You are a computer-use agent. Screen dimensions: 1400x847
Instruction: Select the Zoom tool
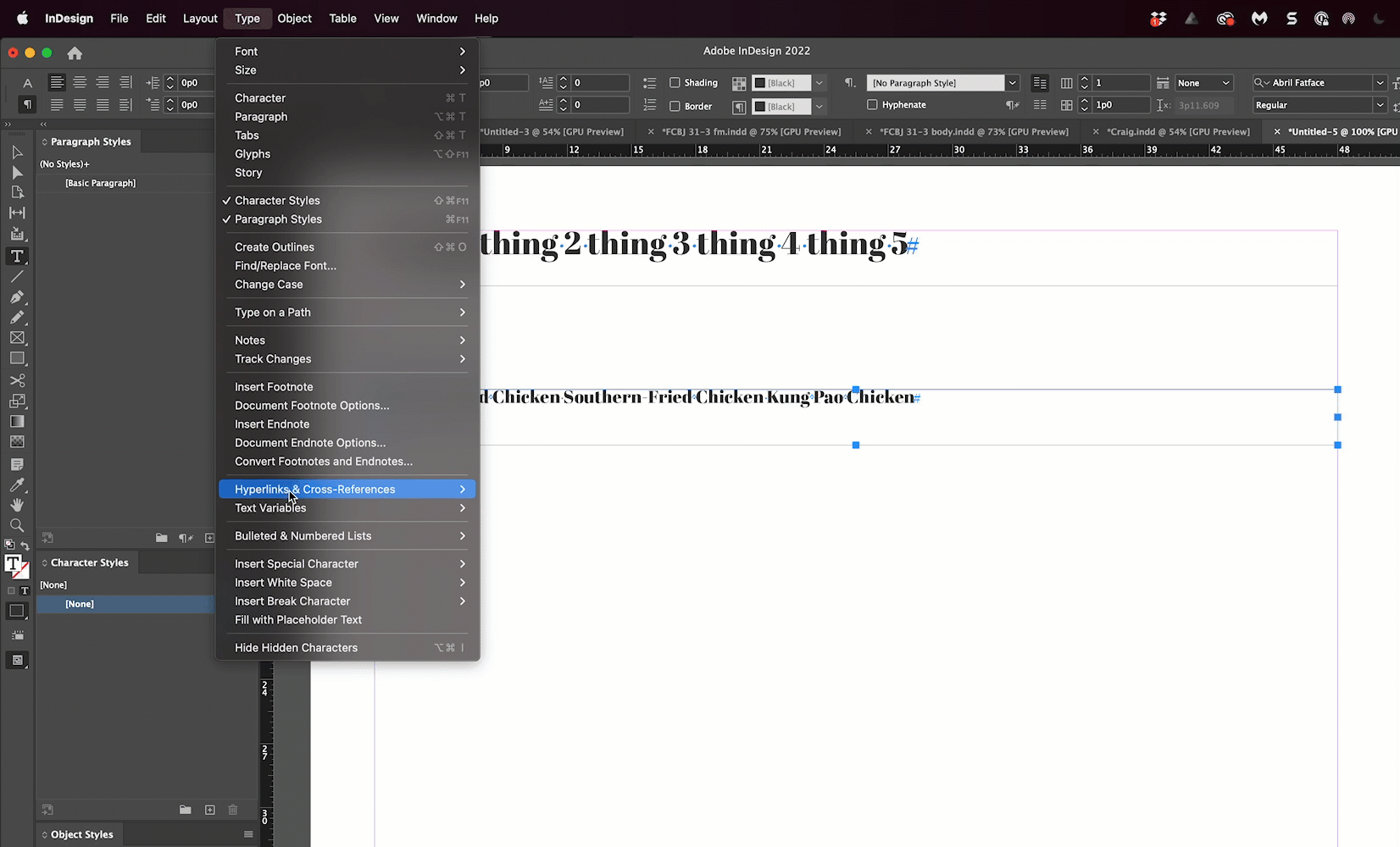[x=17, y=526]
